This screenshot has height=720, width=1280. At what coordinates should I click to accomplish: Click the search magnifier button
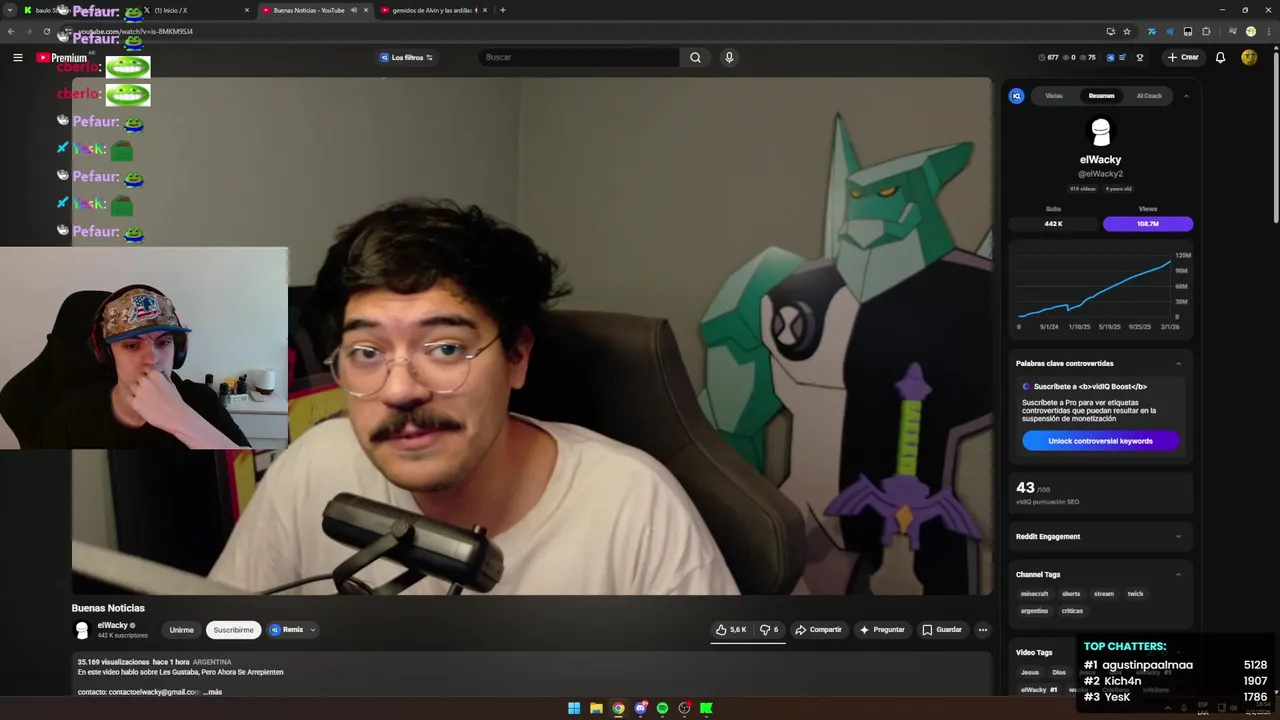(695, 57)
